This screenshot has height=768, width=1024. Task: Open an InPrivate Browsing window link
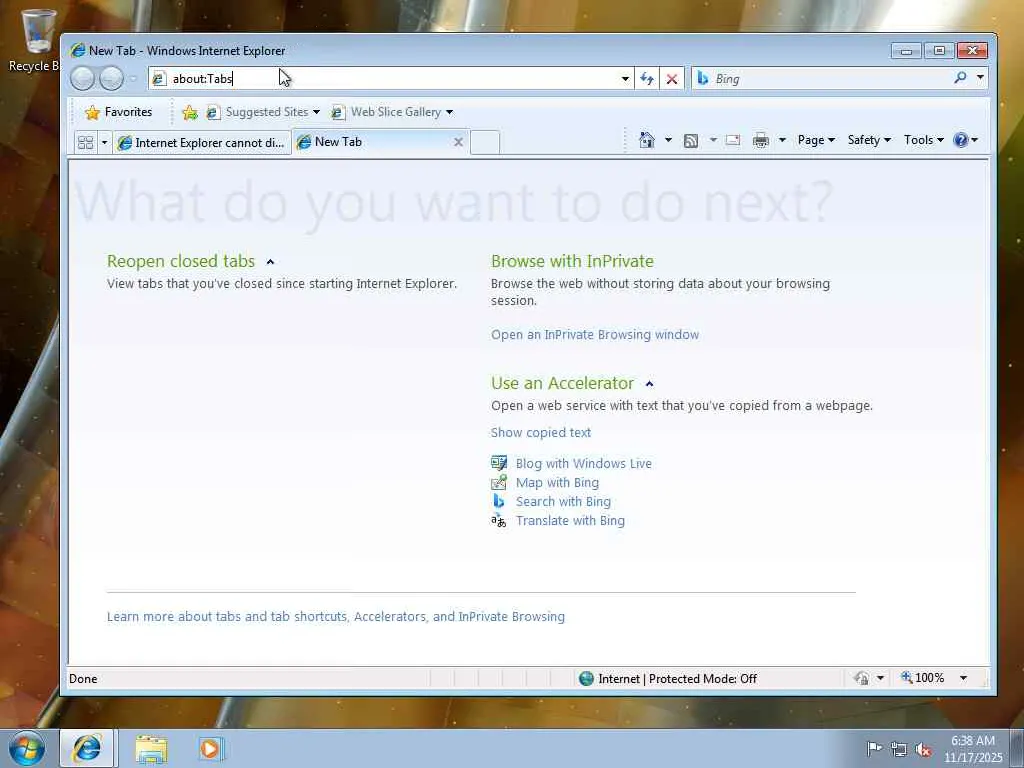pos(595,334)
